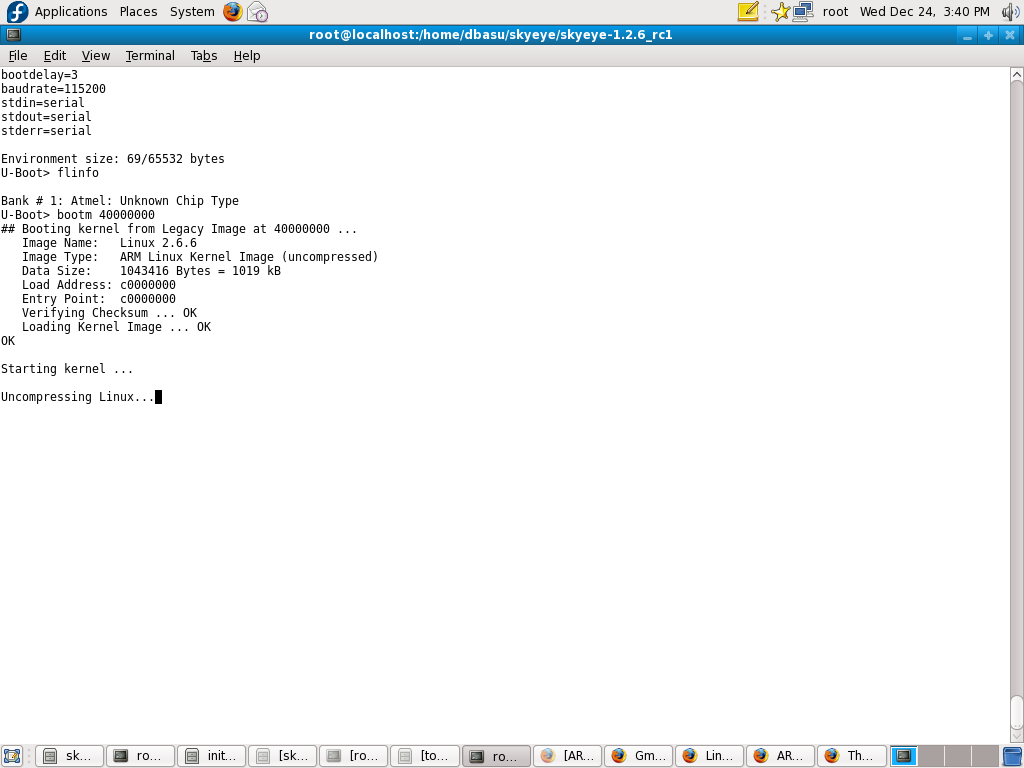Launch the Firefox browser from the top panel
This screenshot has width=1024, height=768.
(232, 12)
